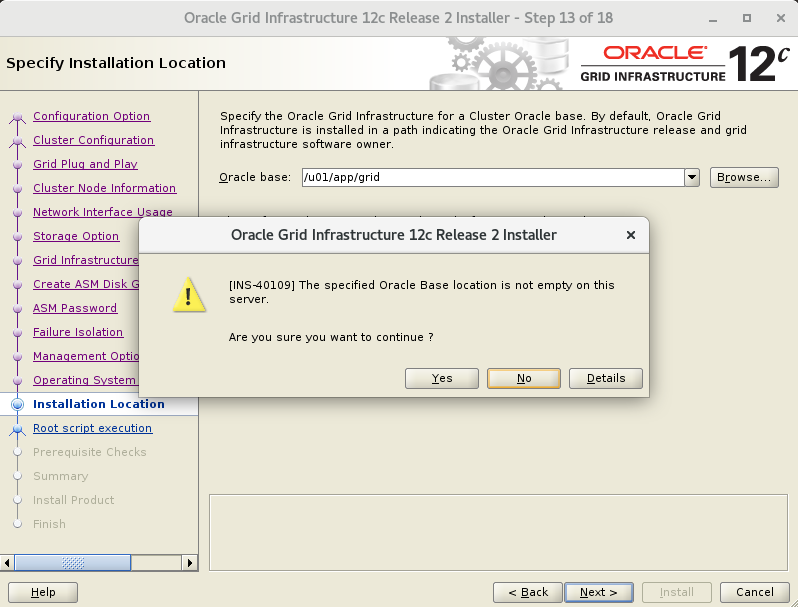Open Details of the INS-40109 warning
This screenshot has height=607, width=798.
606,378
